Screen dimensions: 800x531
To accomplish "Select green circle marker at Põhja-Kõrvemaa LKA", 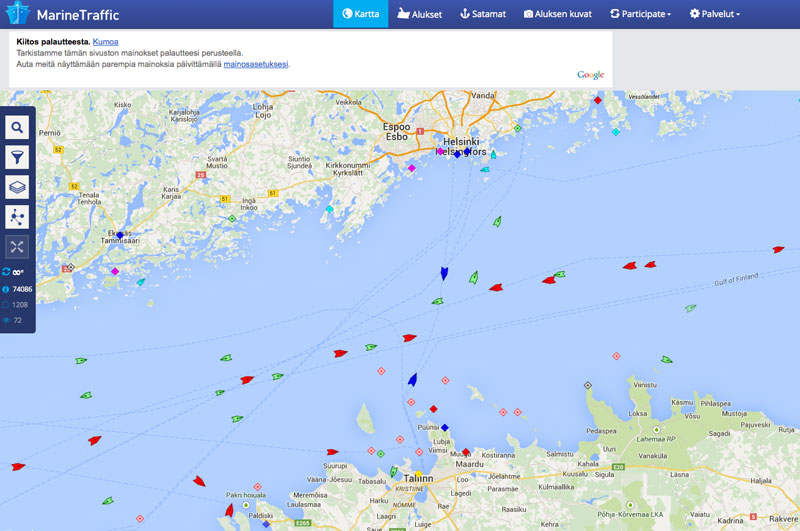I will 630,505.
